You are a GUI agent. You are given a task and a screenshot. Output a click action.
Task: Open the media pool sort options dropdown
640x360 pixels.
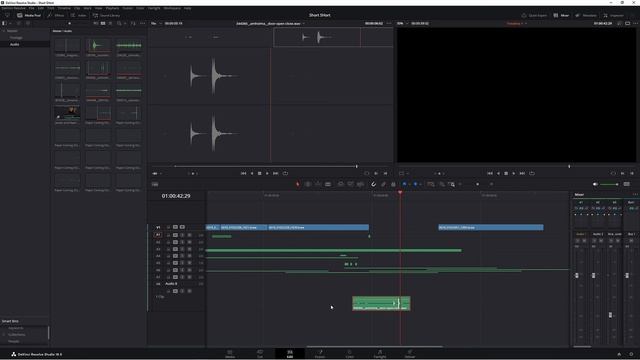[133, 23]
